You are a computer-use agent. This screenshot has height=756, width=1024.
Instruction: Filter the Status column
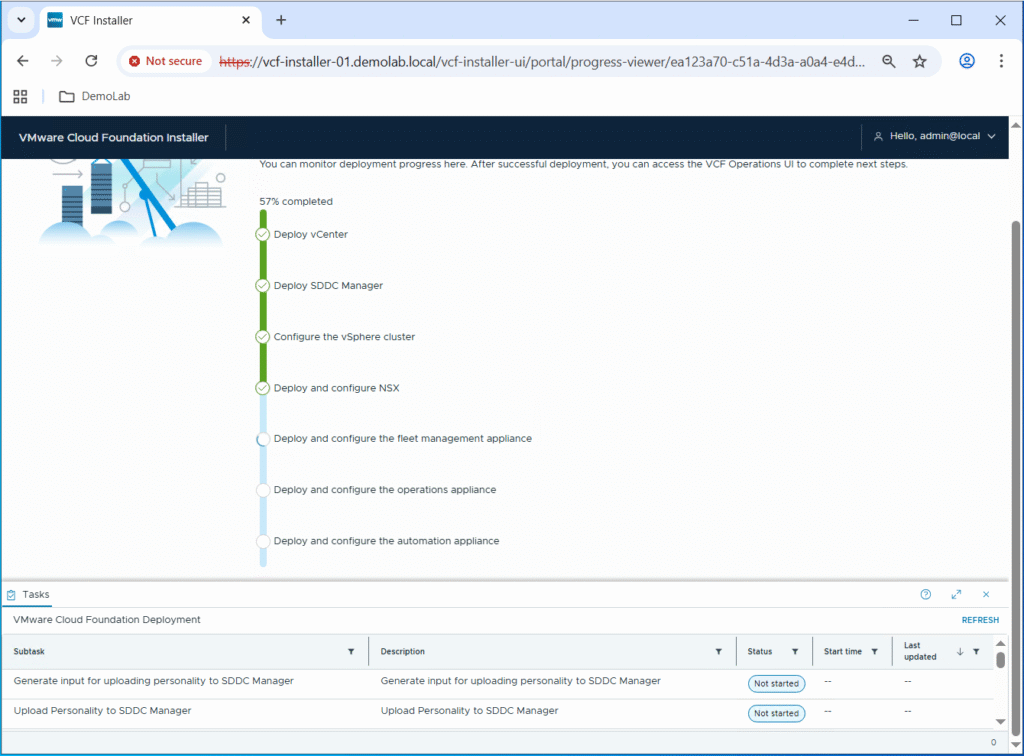[x=795, y=652]
